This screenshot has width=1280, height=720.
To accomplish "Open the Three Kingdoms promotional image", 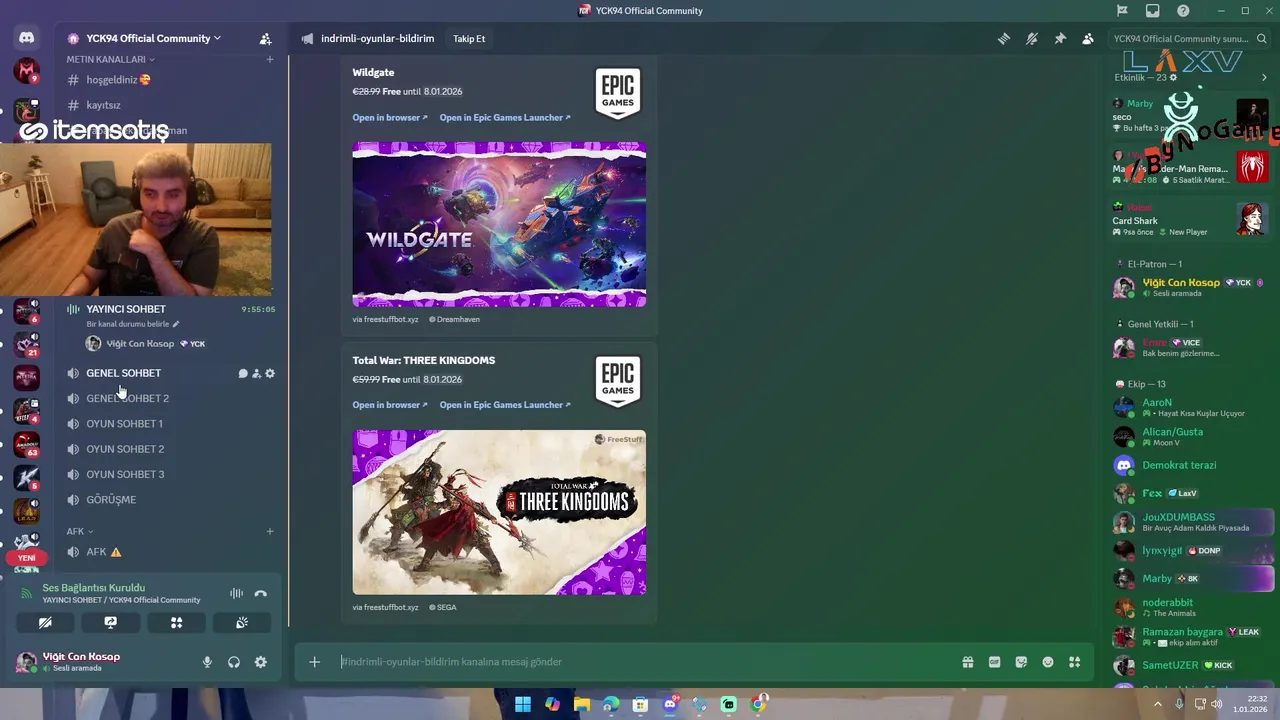I will 499,512.
